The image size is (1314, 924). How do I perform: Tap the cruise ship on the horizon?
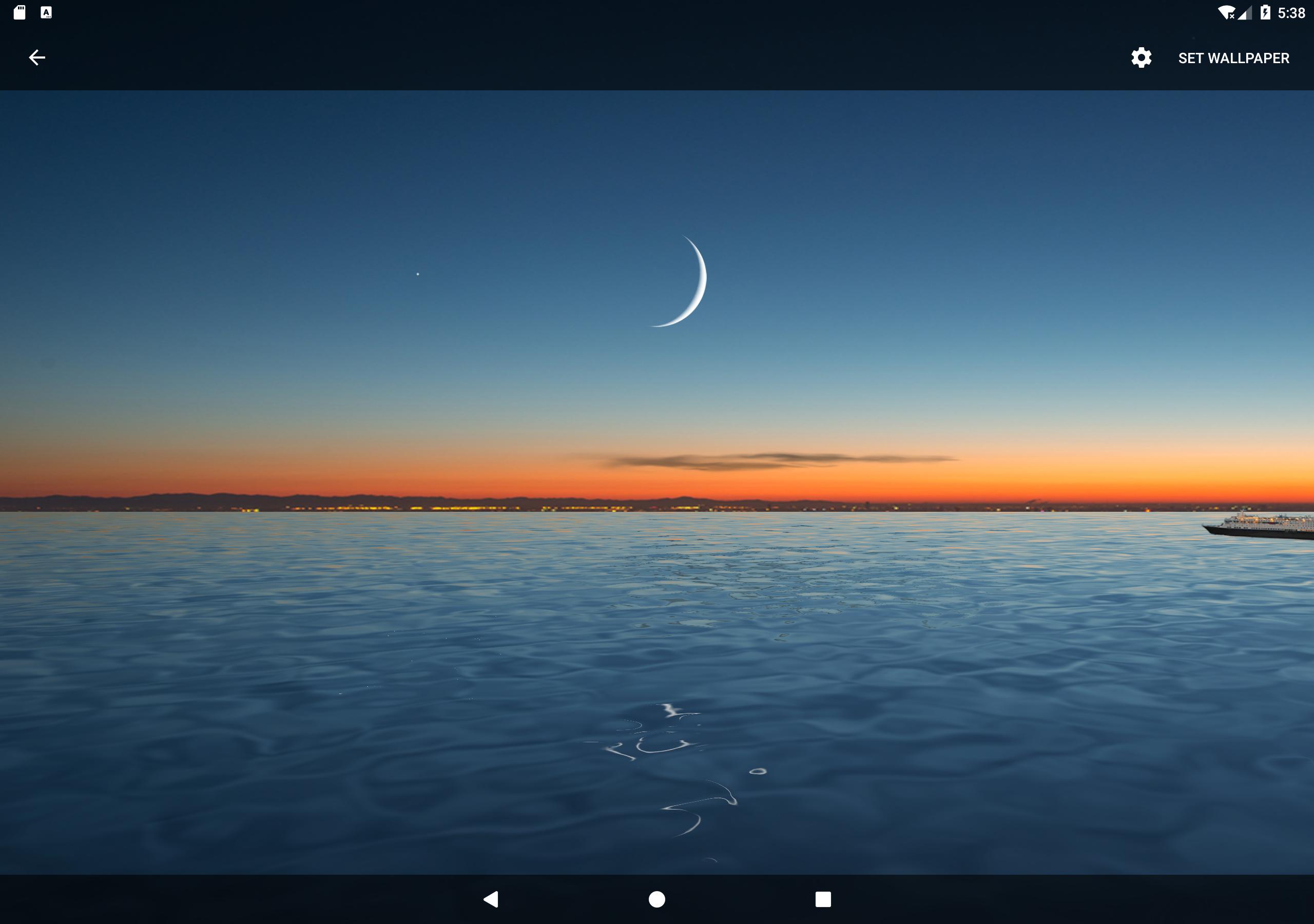[1258, 525]
